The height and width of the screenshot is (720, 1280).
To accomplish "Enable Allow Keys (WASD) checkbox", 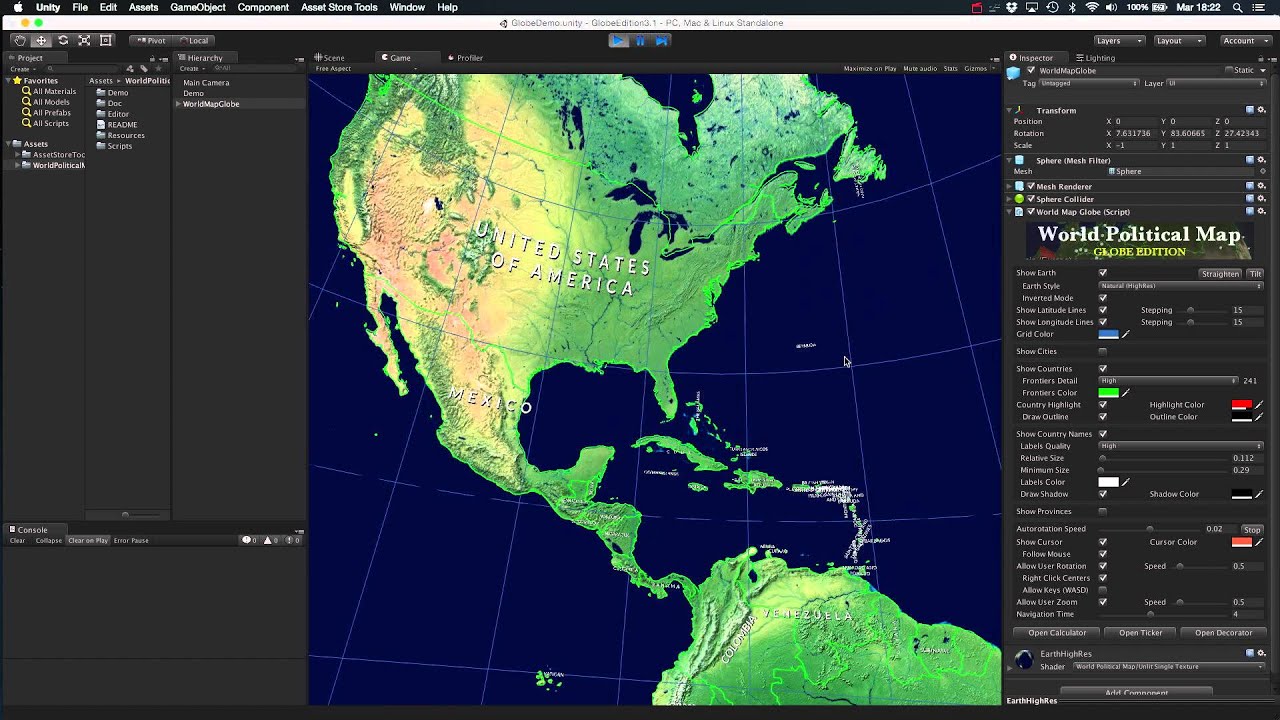I will 1103,590.
